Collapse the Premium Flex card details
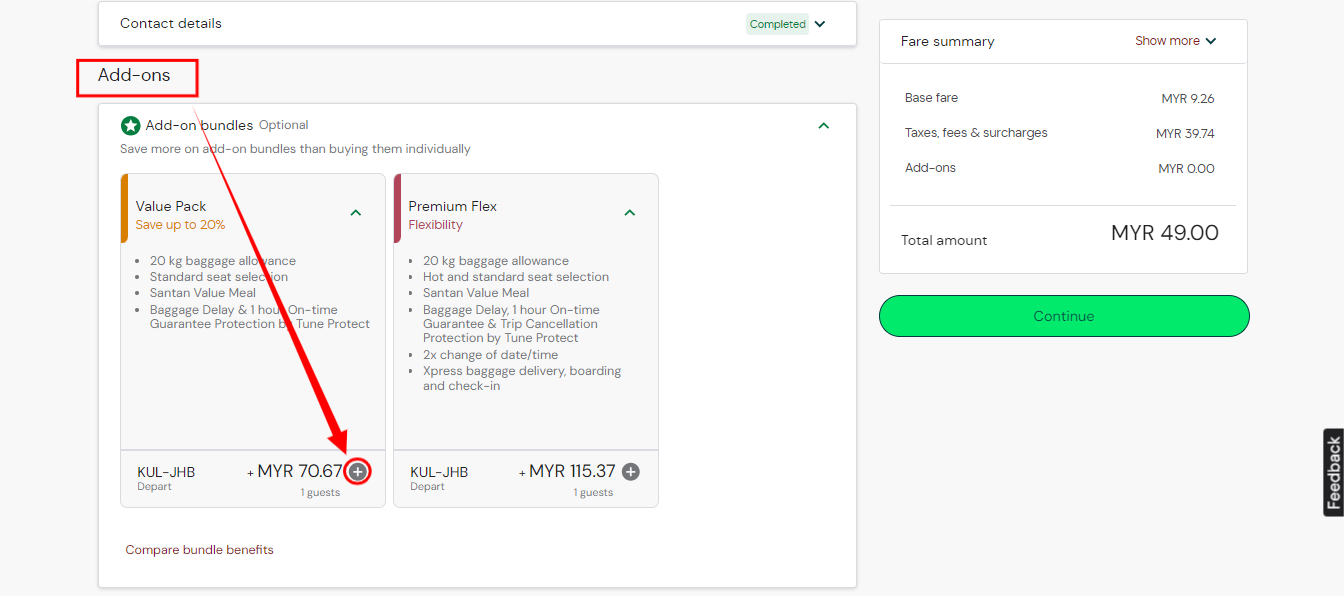 630,213
